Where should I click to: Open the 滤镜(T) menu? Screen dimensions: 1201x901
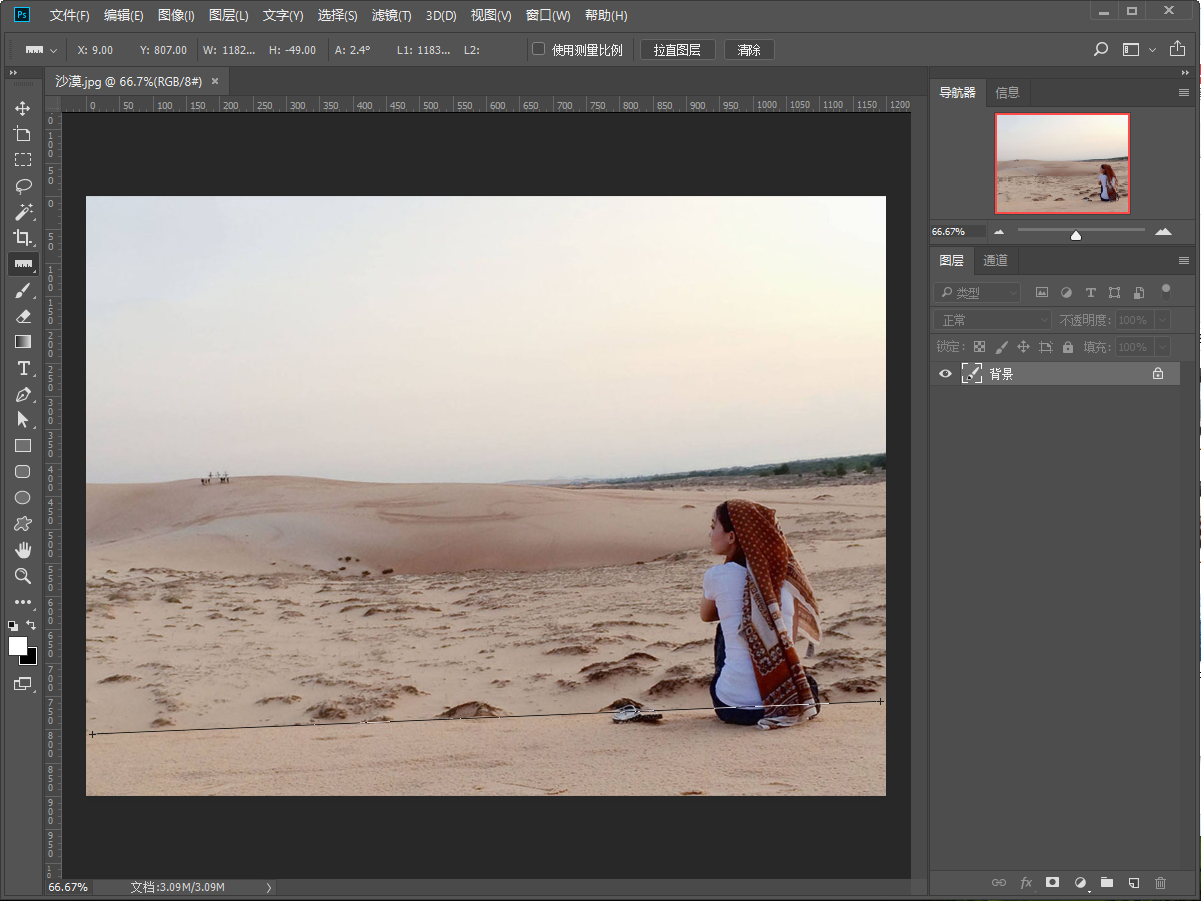(x=391, y=16)
